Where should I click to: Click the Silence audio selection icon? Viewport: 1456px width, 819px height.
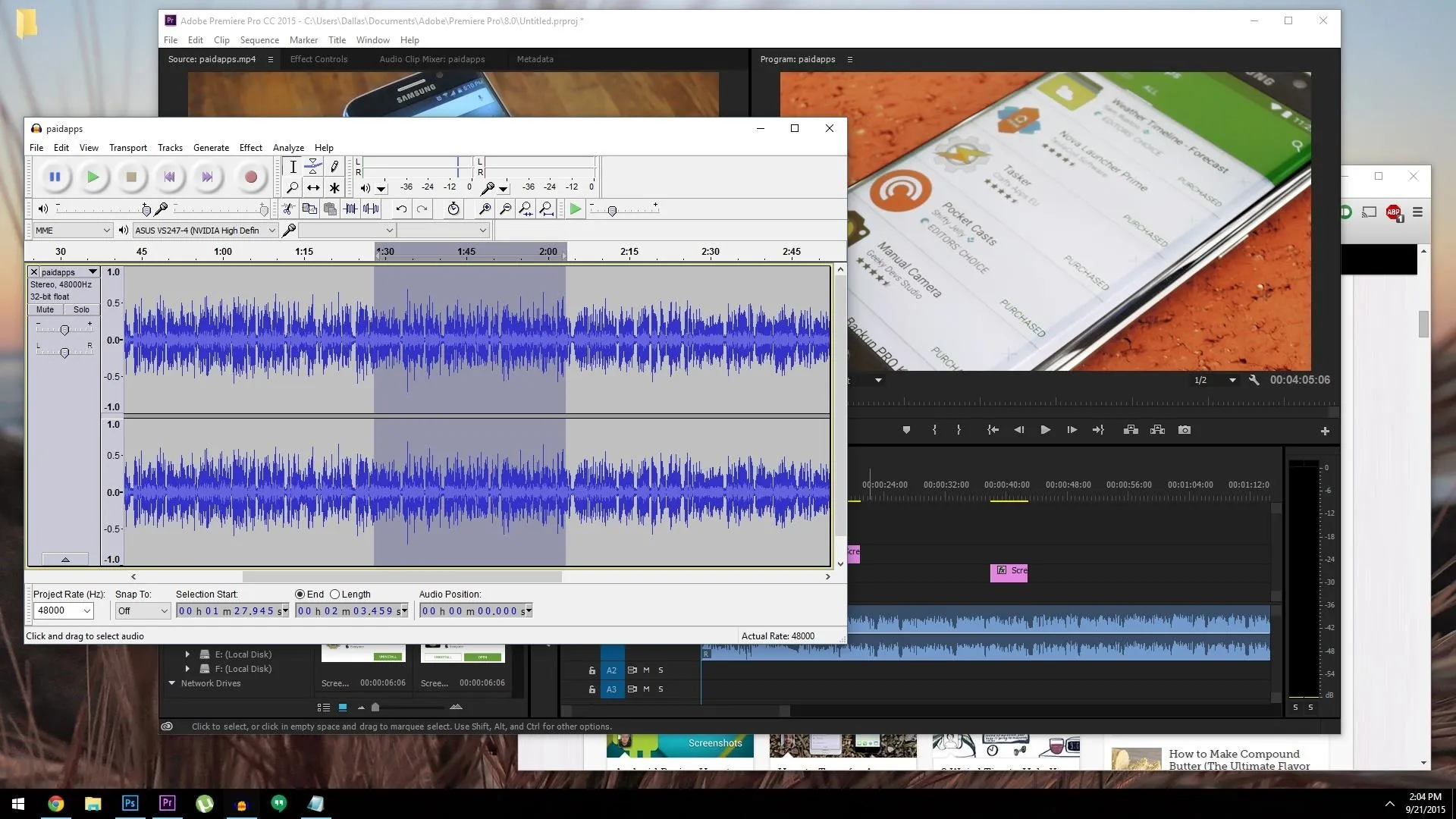[x=371, y=209]
